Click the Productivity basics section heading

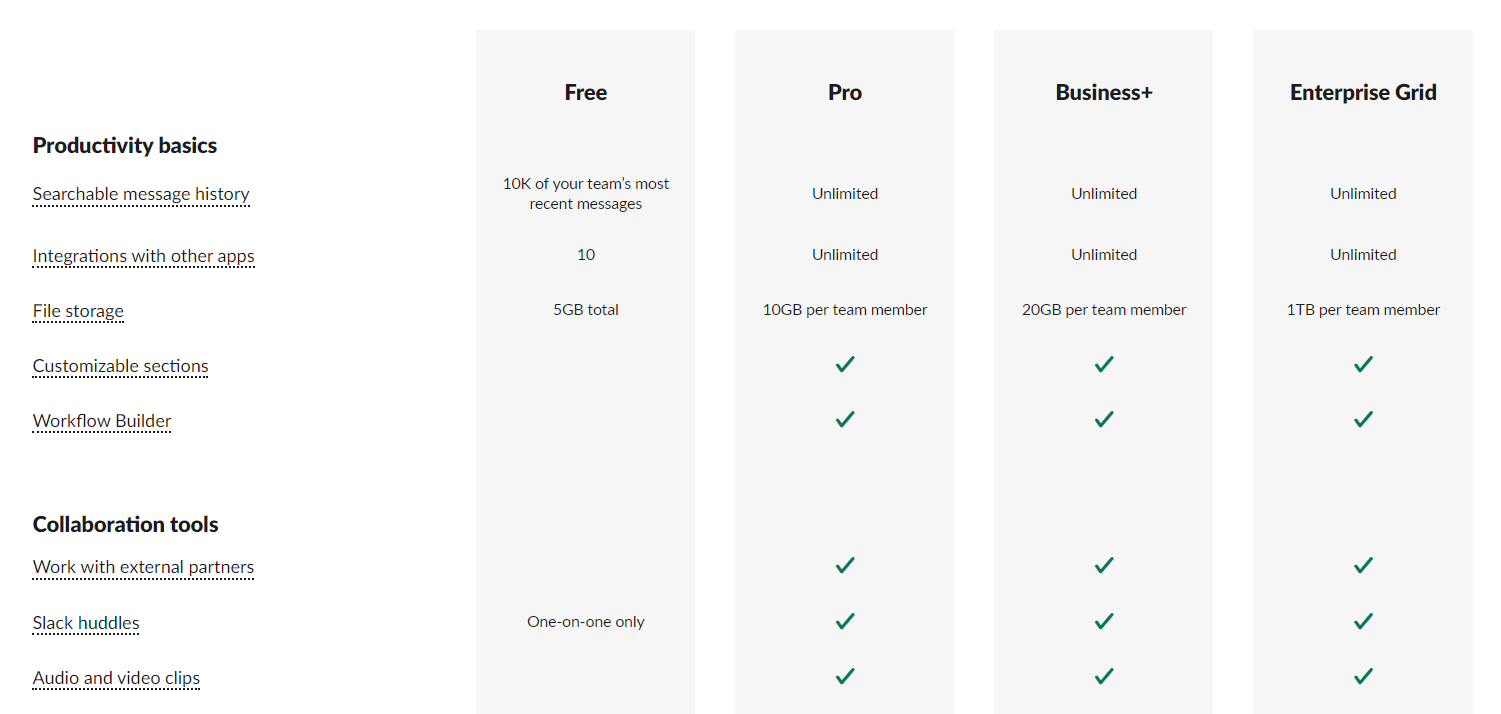coord(124,145)
